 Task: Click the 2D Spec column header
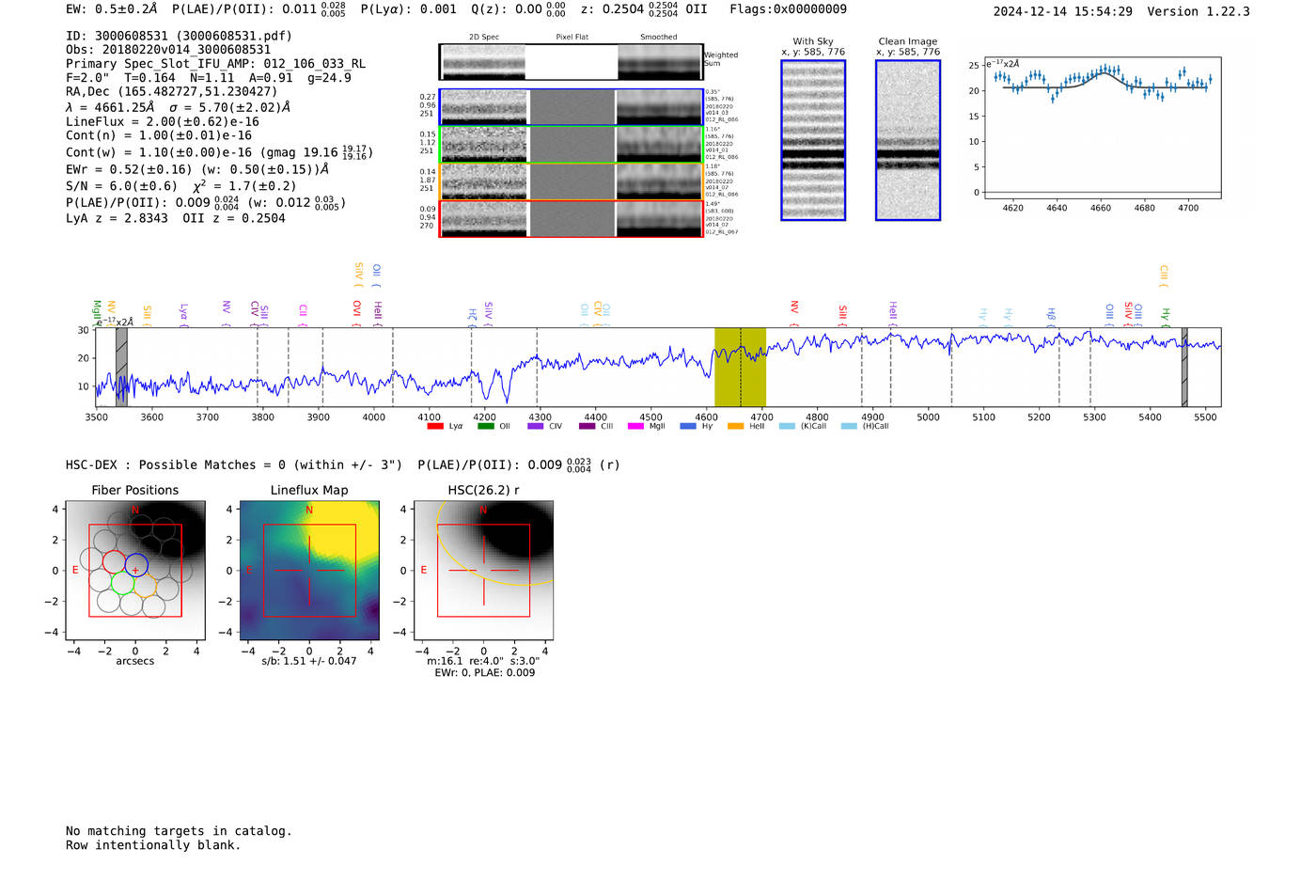coord(484,37)
